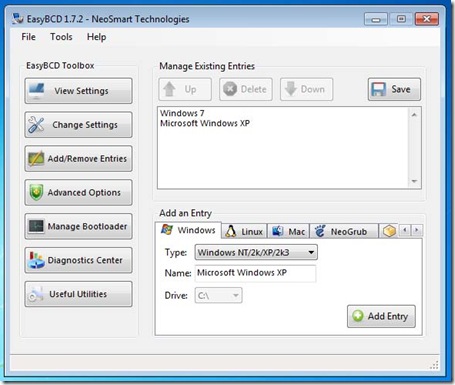
Task: Click the chart icon beside Diagnostics Center
Action: click(36, 260)
